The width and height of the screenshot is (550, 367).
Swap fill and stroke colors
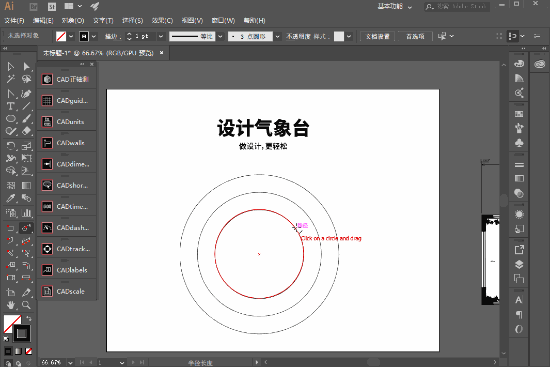pos(29,319)
